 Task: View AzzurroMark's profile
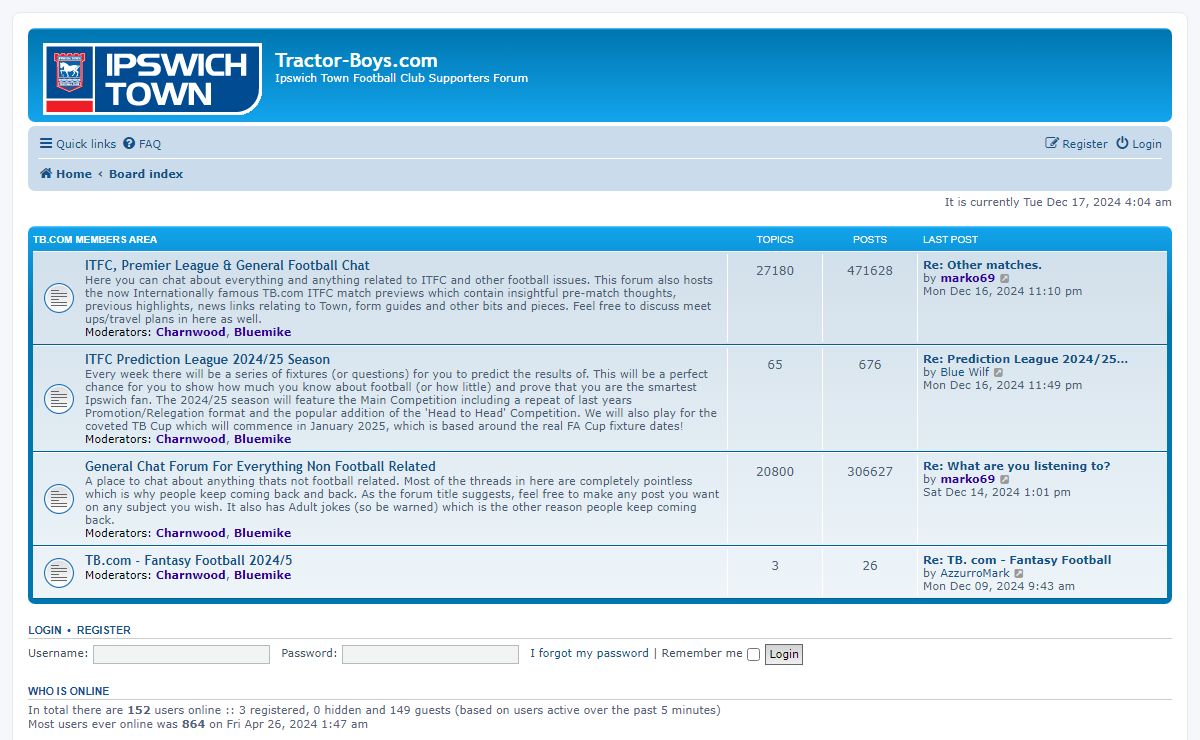[975, 573]
